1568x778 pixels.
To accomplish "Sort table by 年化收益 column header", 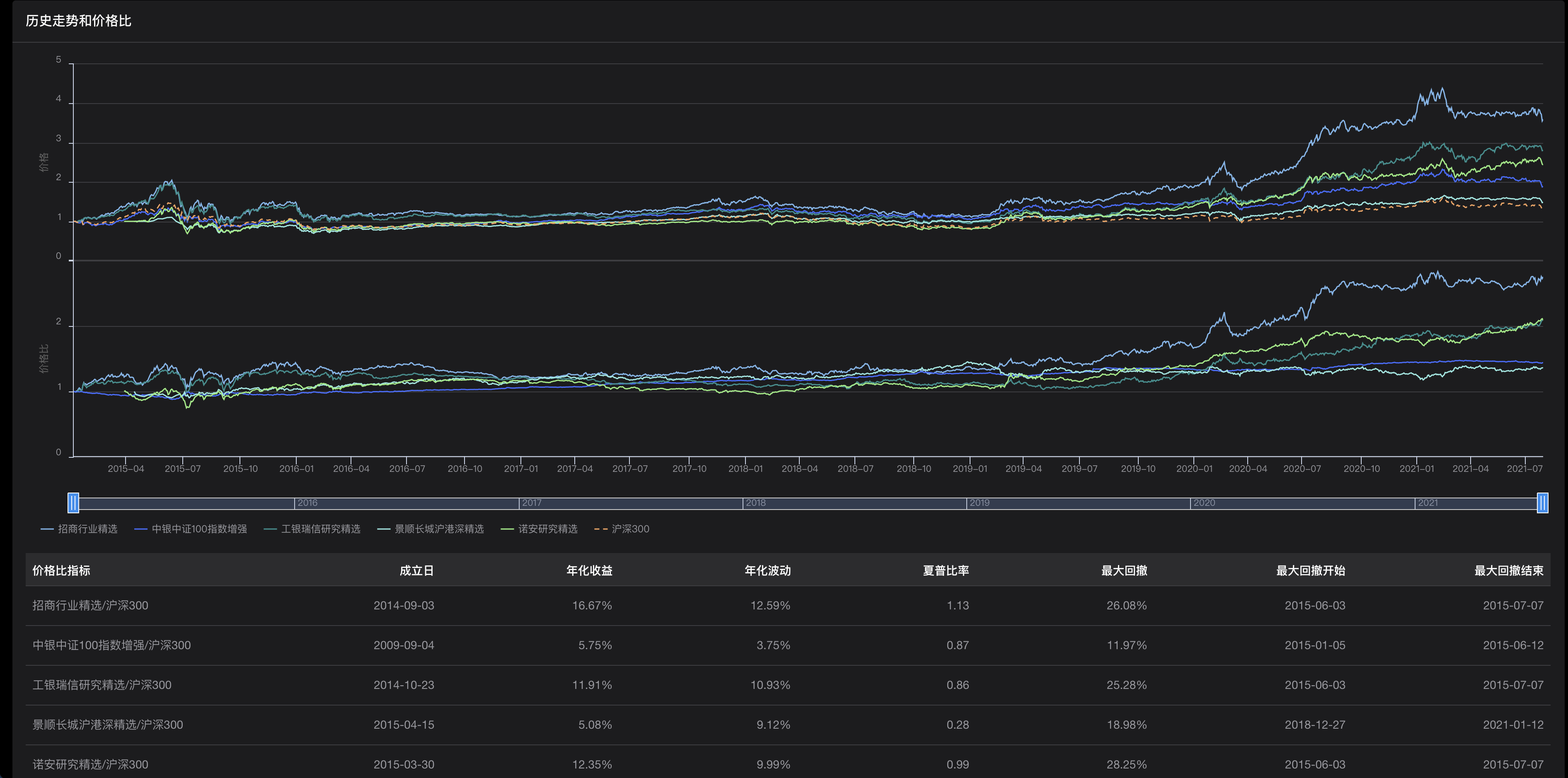I will coord(588,570).
